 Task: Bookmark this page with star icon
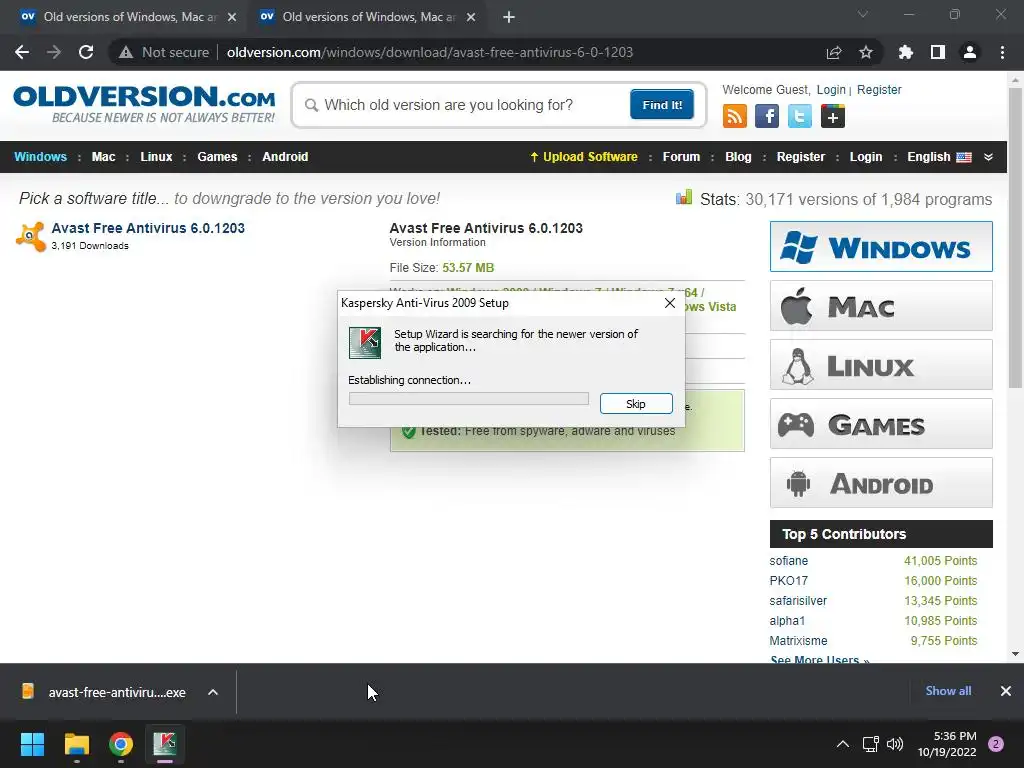pyautogui.click(x=866, y=52)
